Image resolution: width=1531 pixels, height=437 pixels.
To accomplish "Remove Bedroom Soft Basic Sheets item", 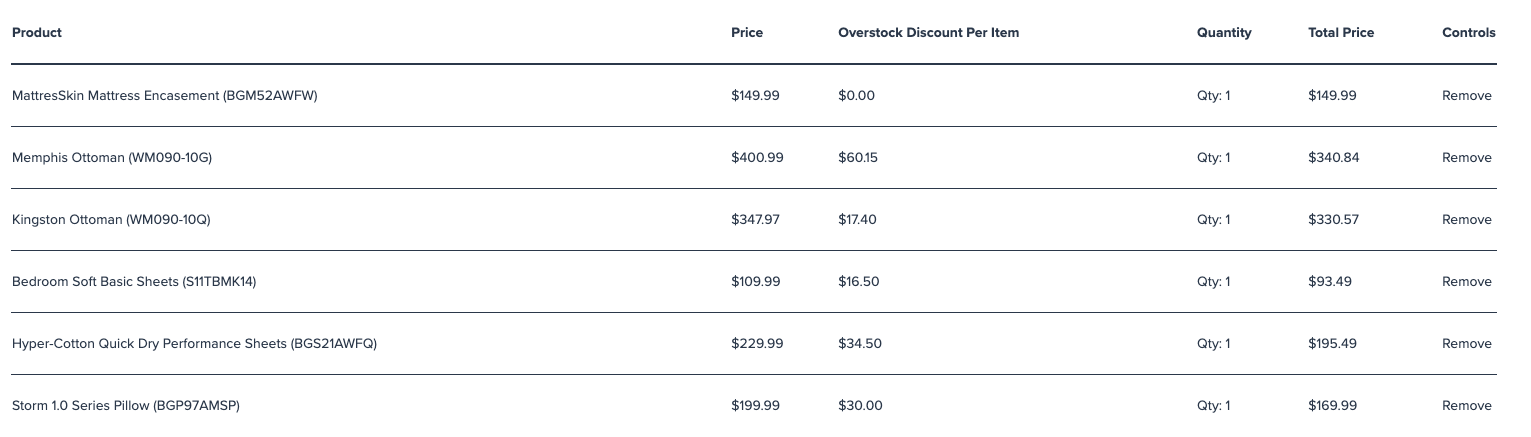I will tap(1466, 282).
